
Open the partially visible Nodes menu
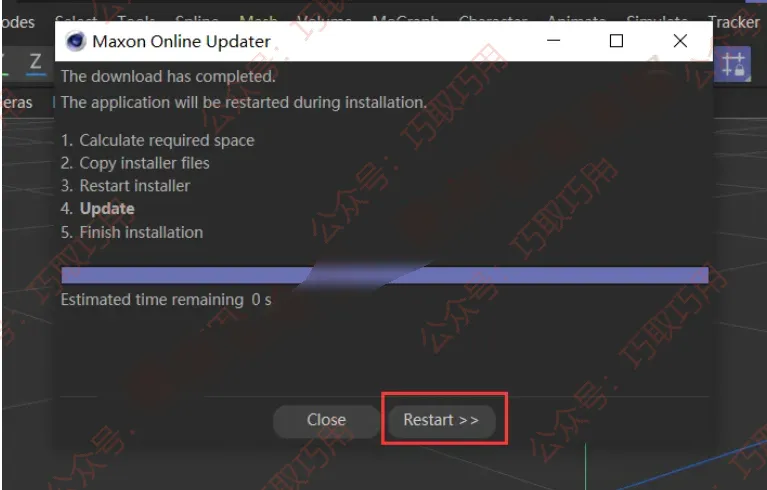pyautogui.click(x=18, y=22)
